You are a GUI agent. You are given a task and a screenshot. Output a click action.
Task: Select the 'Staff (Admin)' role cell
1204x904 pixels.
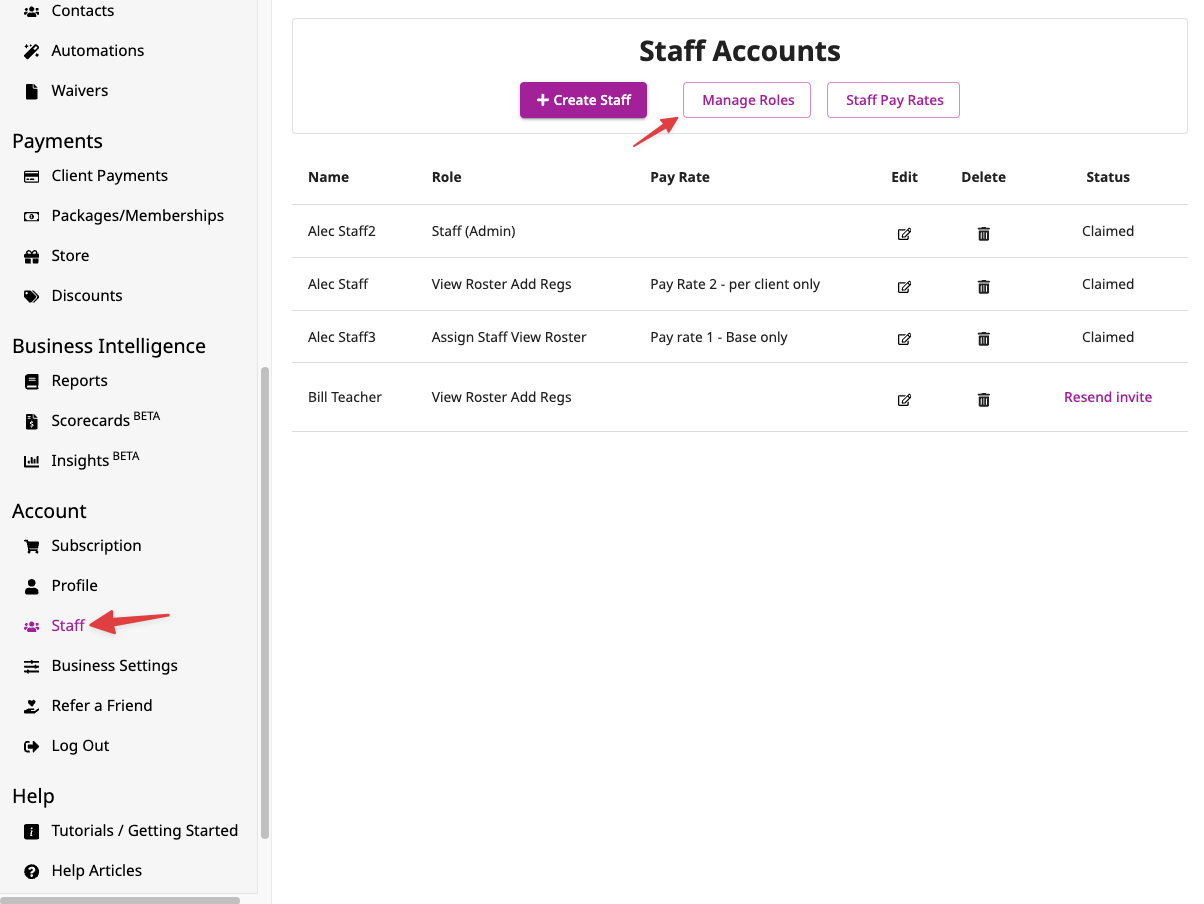click(x=474, y=231)
